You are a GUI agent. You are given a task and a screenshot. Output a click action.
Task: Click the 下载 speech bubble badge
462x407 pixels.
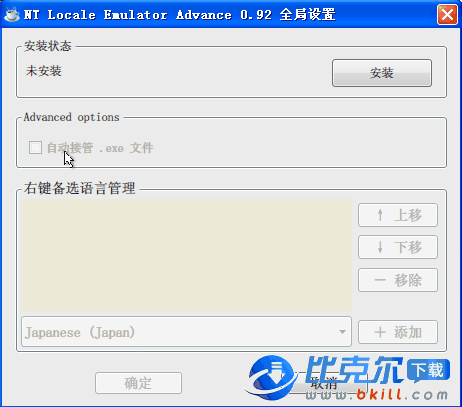[x=429, y=370]
